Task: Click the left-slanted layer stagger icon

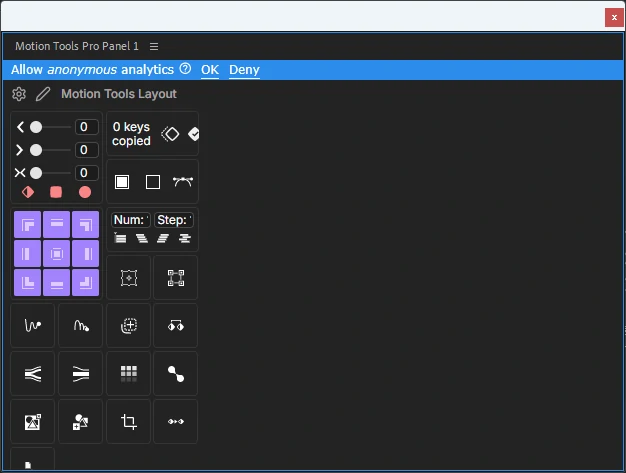Action: point(142,239)
